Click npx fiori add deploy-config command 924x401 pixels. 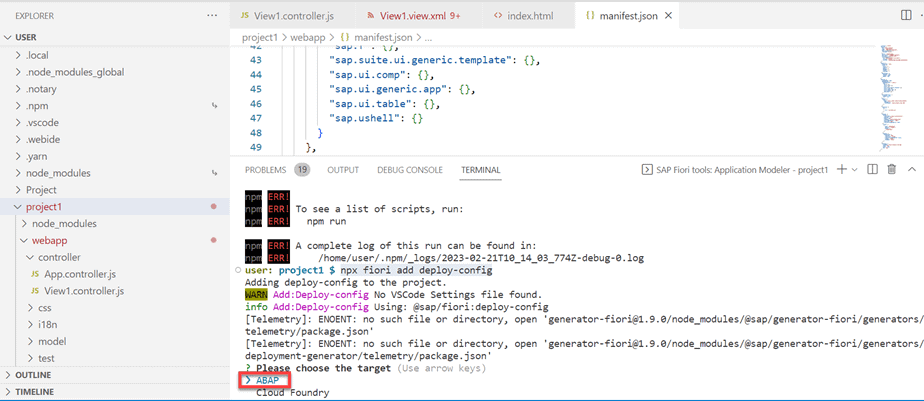416,271
